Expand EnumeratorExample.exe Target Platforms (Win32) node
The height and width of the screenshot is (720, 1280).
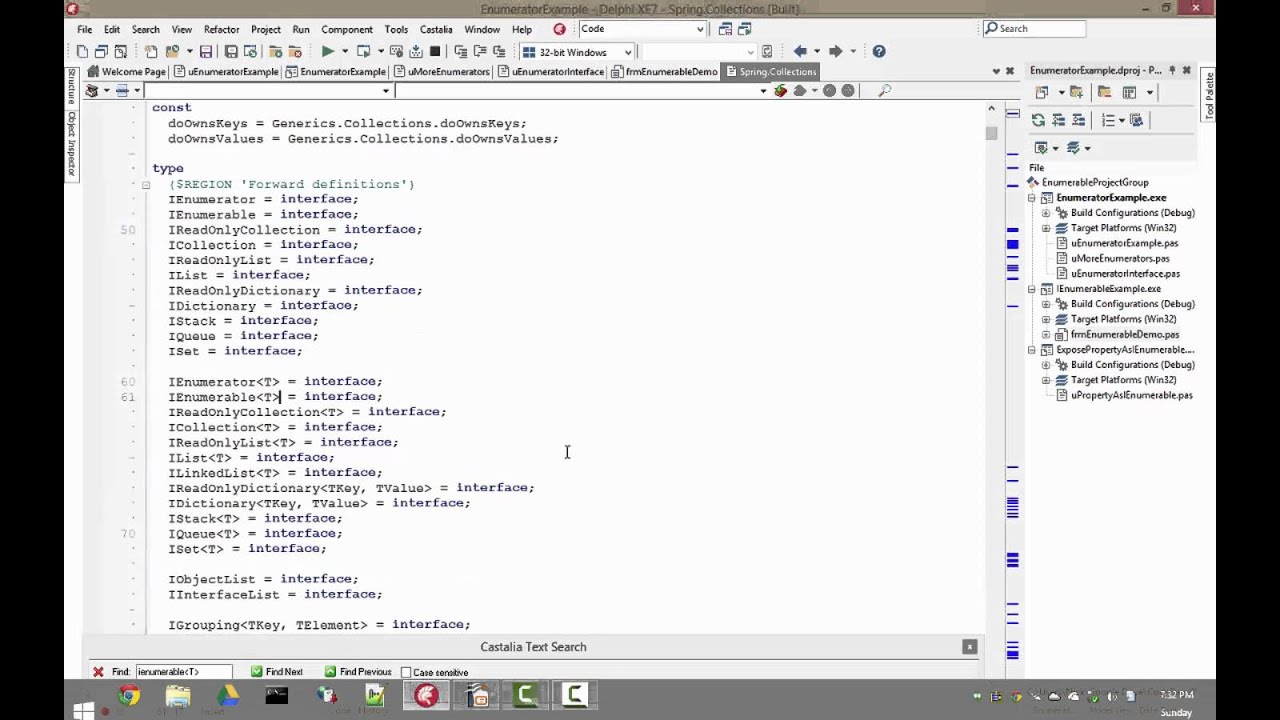tap(1046, 228)
